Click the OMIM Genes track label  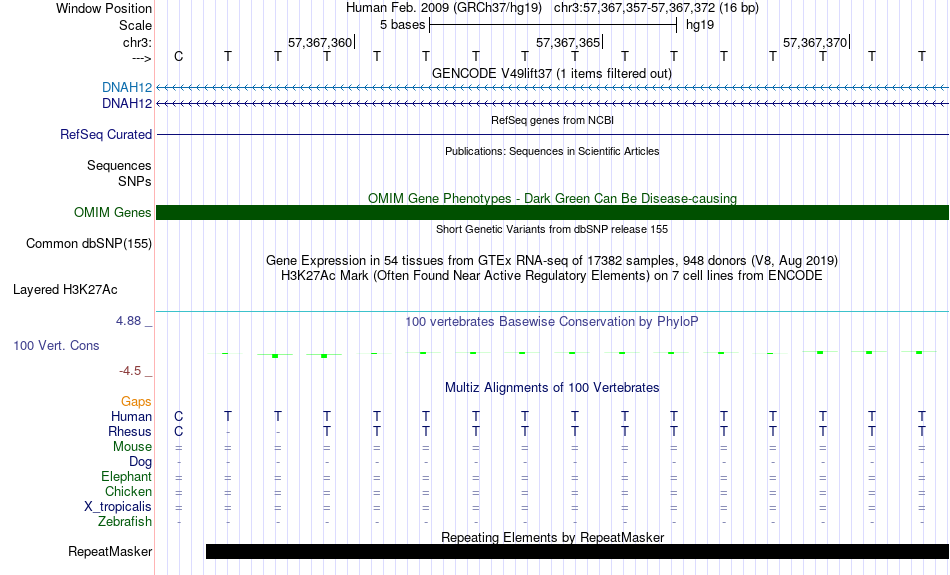pos(112,213)
